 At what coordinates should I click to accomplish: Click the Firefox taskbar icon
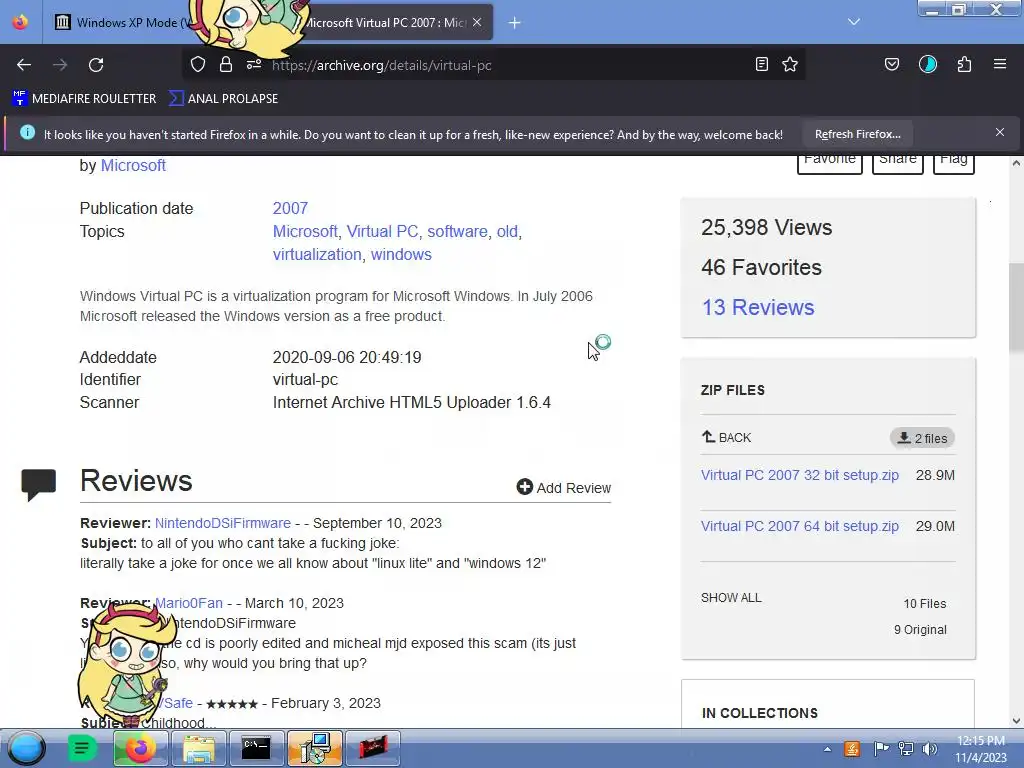point(140,748)
